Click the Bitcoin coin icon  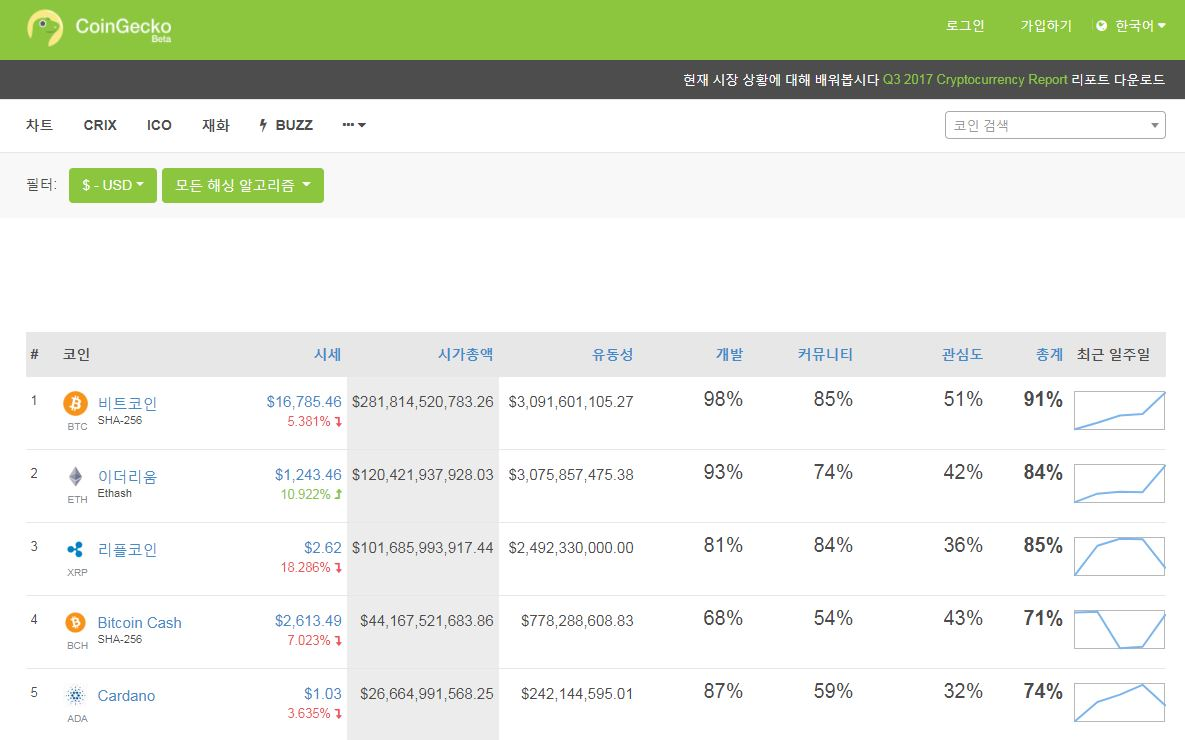[75, 404]
